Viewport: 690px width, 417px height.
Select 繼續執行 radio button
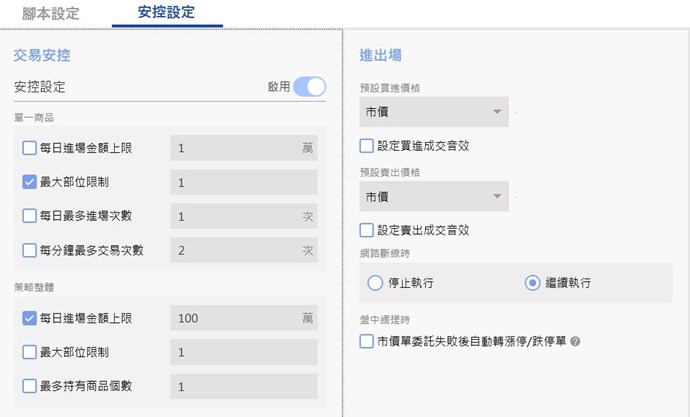[532, 283]
